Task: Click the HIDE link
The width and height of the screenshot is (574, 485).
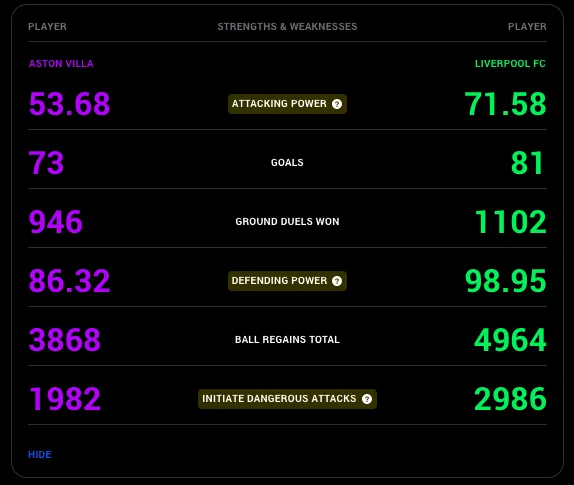Action: [x=40, y=455]
